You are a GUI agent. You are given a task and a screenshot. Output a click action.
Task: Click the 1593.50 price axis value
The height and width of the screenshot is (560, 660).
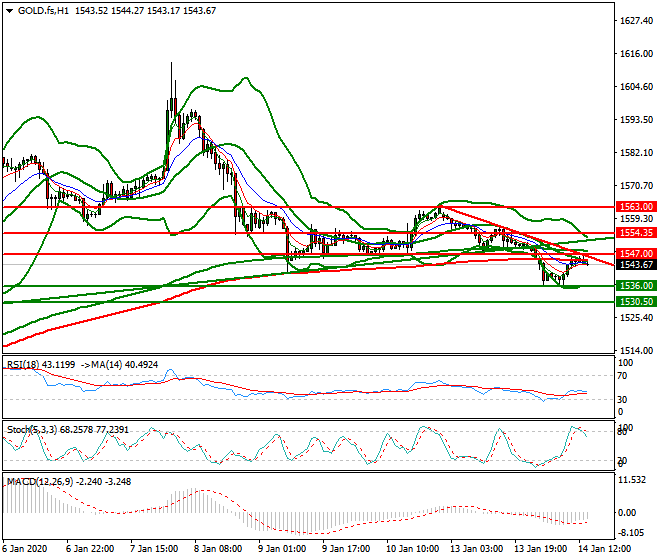click(x=637, y=120)
